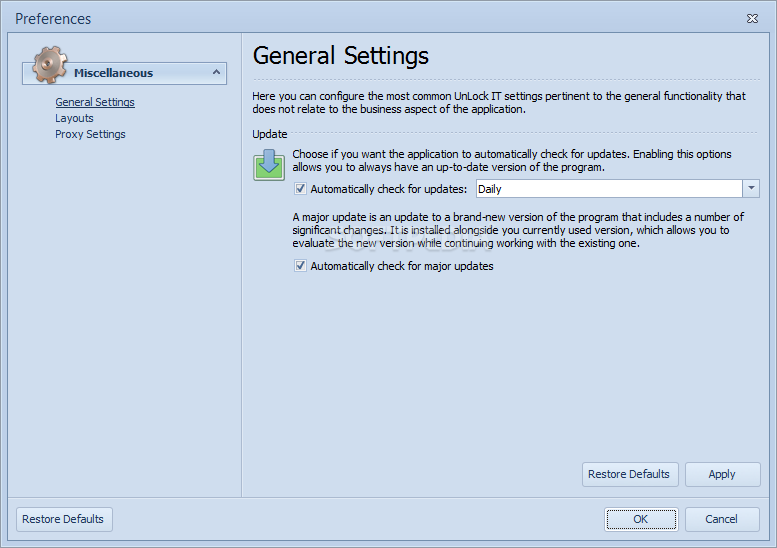Image resolution: width=777 pixels, height=548 pixels.
Task: Expand the update frequency dropdown arrow
Action: [751, 189]
